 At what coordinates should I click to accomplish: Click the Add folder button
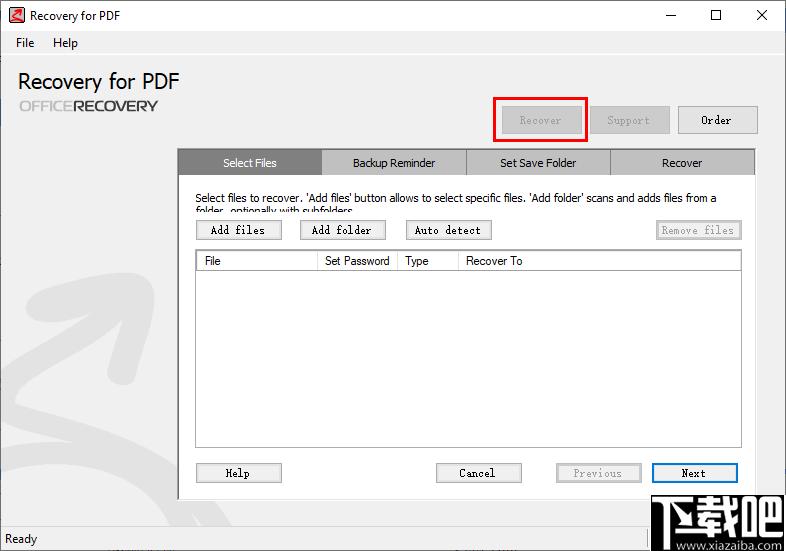pos(343,230)
